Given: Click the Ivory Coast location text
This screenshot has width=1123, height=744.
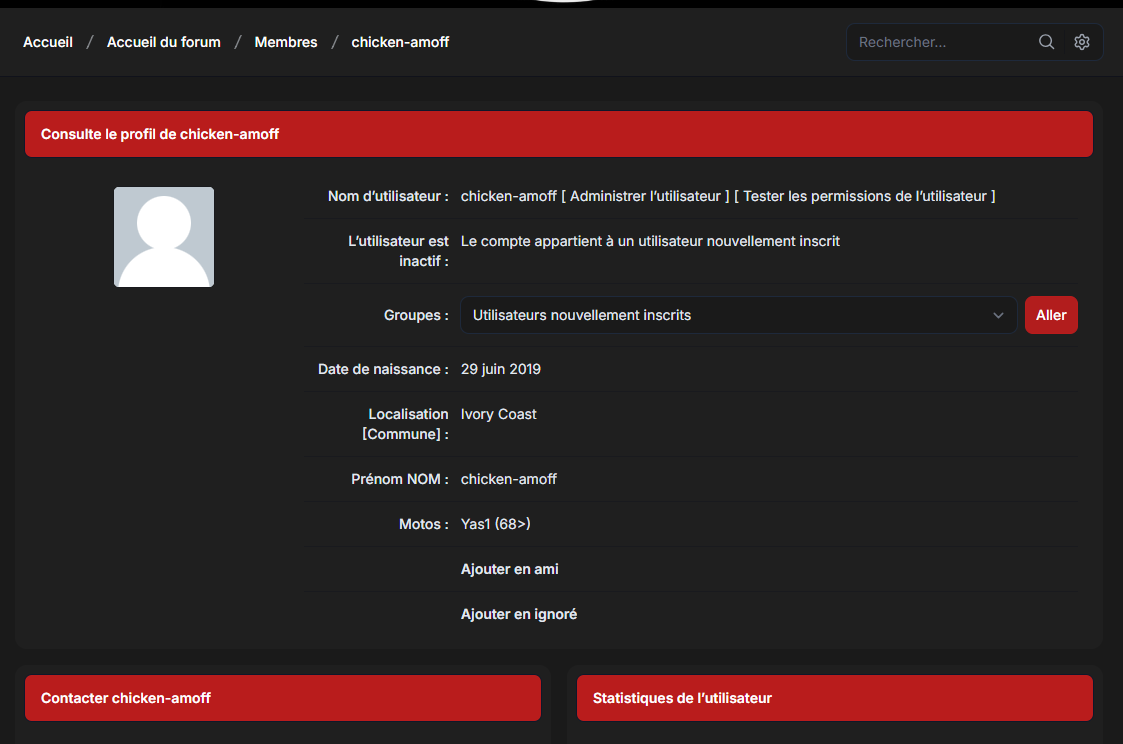Looking at the screenshot, I should [498, 415].
